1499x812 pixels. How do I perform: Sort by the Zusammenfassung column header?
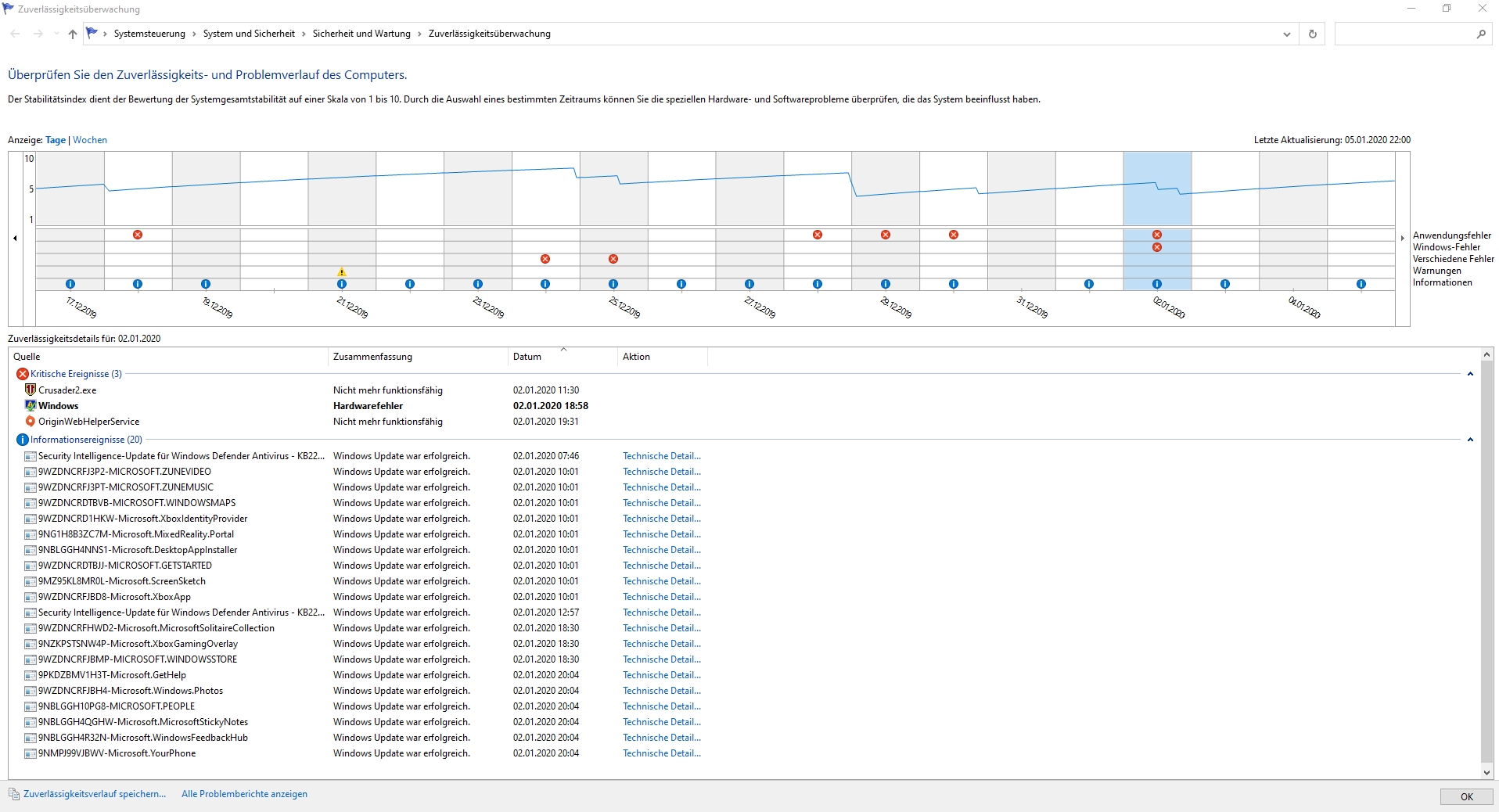point(418,357)
